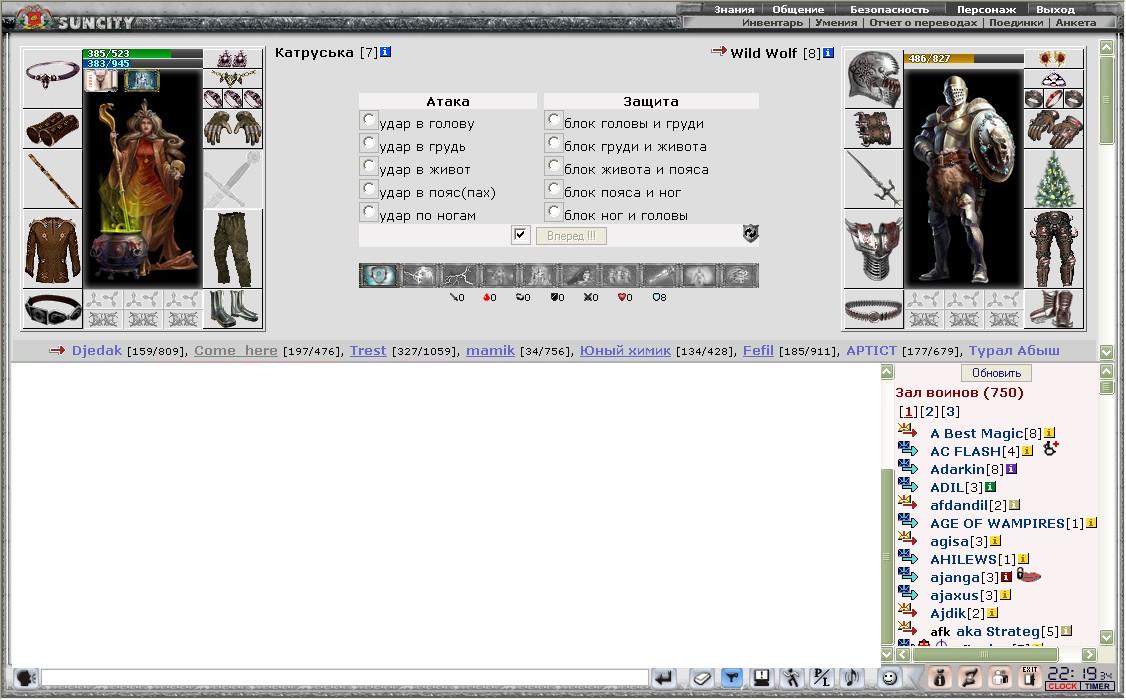Click Катруська's green pants slot
1126x700 pixels.
click(233, 249)
